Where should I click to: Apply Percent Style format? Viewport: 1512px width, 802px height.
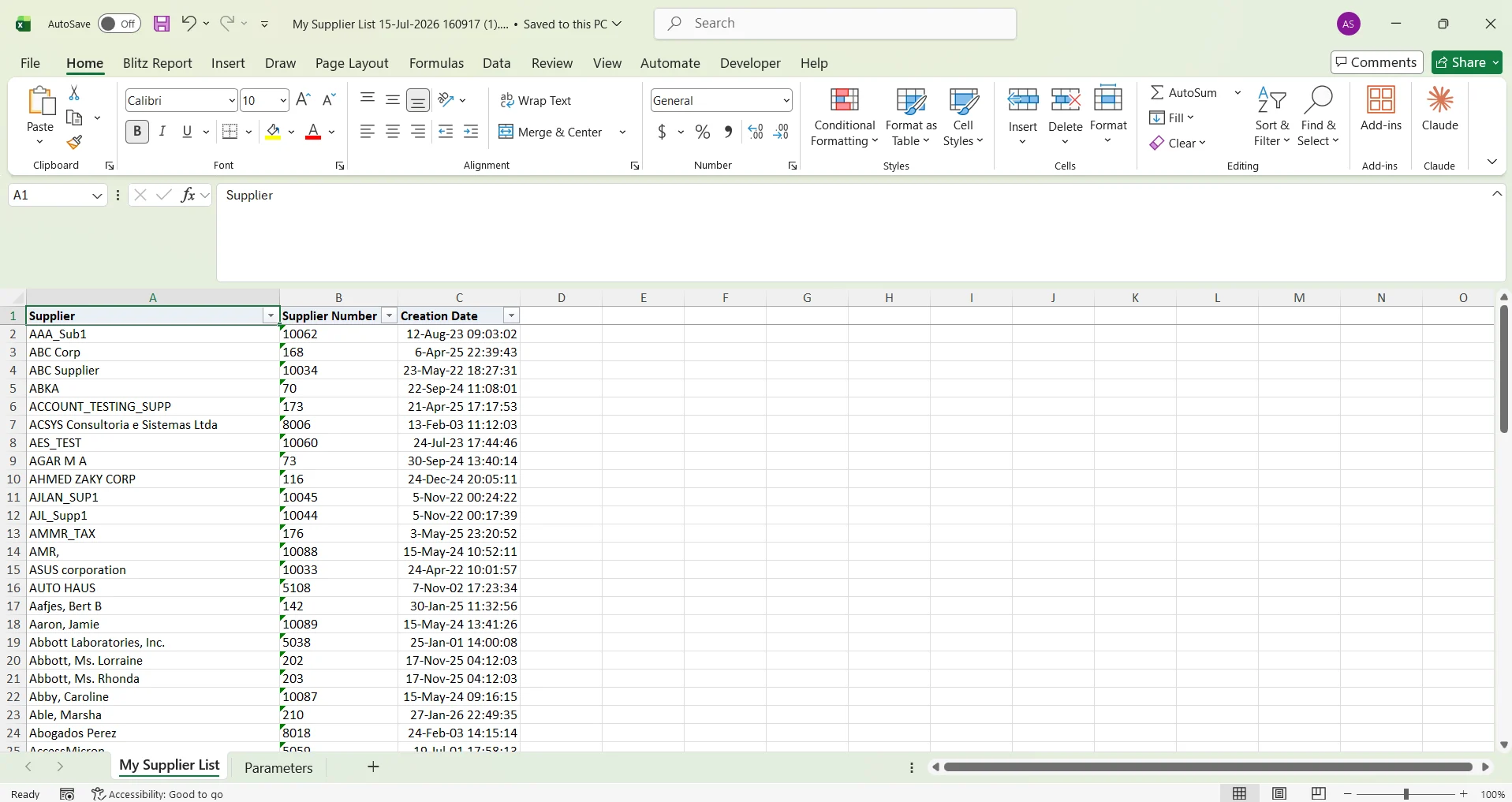pyautogui.click(x=703, y=132)
